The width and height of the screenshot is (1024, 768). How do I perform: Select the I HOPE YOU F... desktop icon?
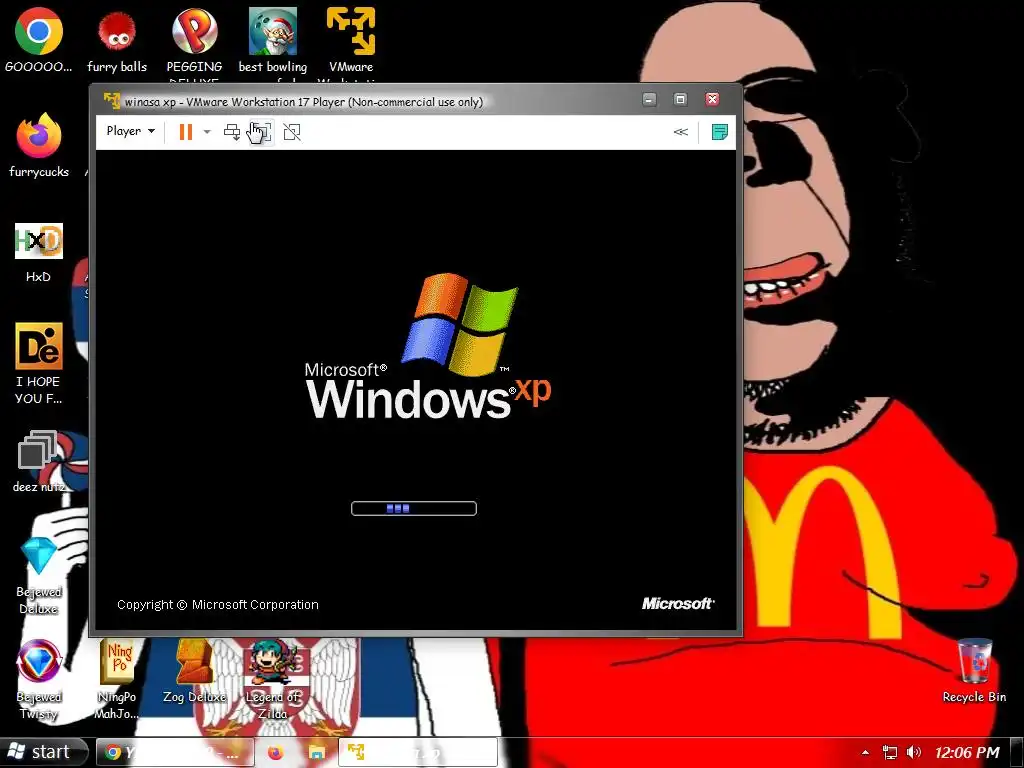point(39,363)
